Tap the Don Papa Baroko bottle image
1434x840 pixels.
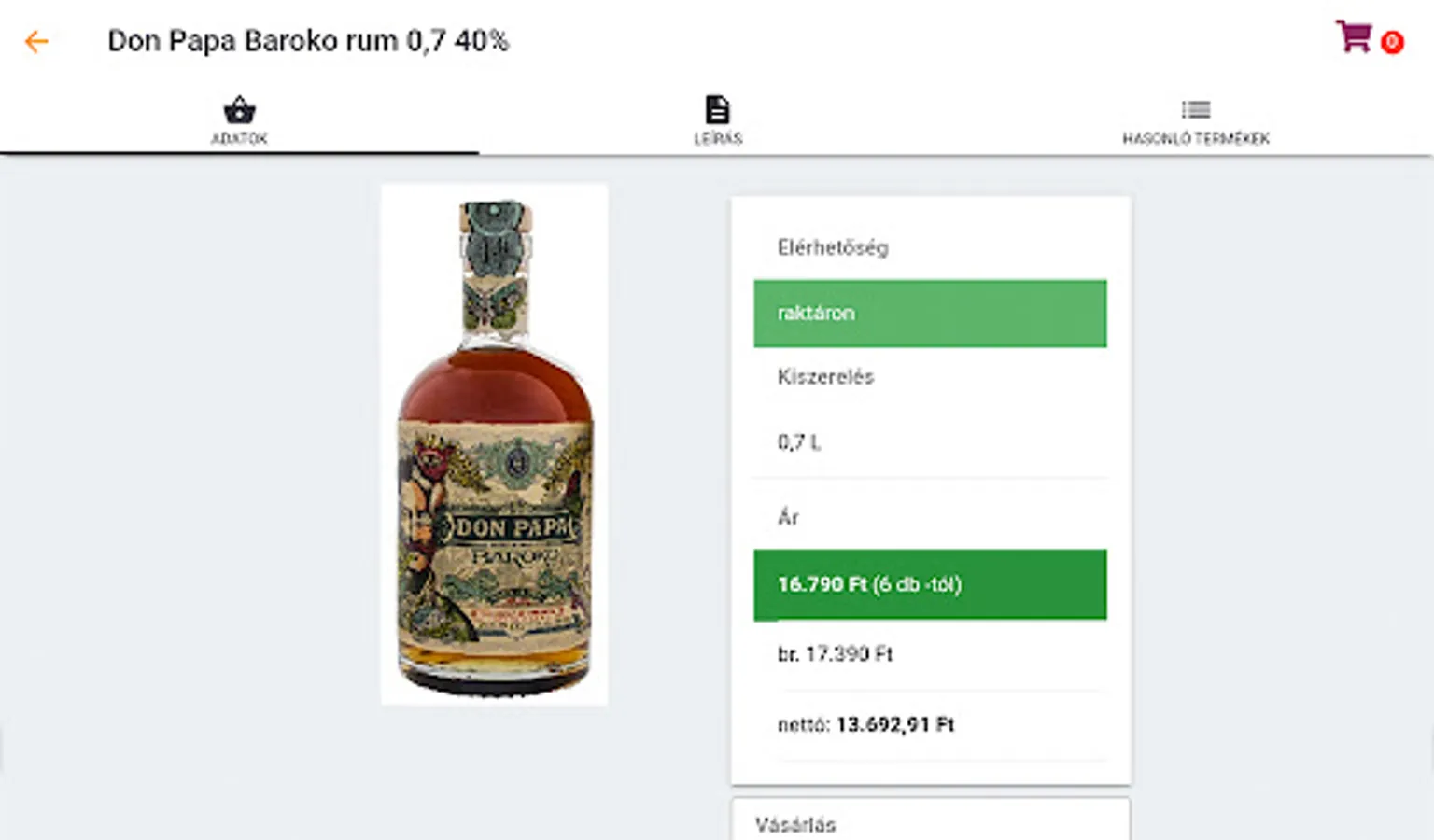coord(495,444)
